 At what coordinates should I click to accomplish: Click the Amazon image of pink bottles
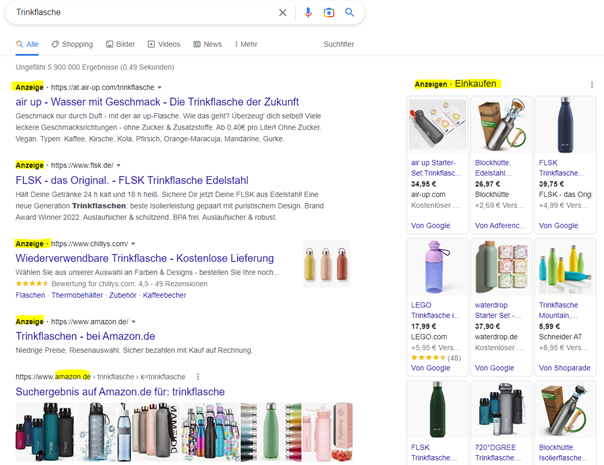coord(328,432)
